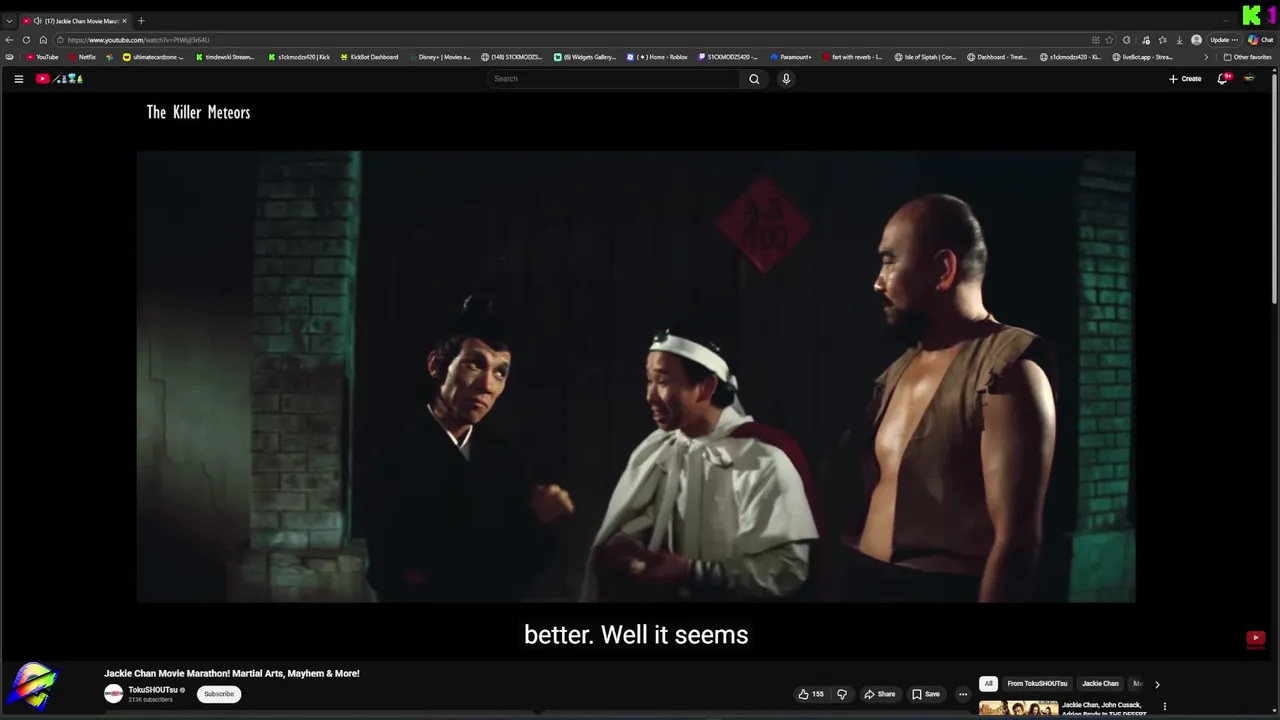Open s1ckmodzs420 | Kick bookmark
The height and width of the screenshot is (720, 1280).
pyautogui.click(x=299, y=57)
